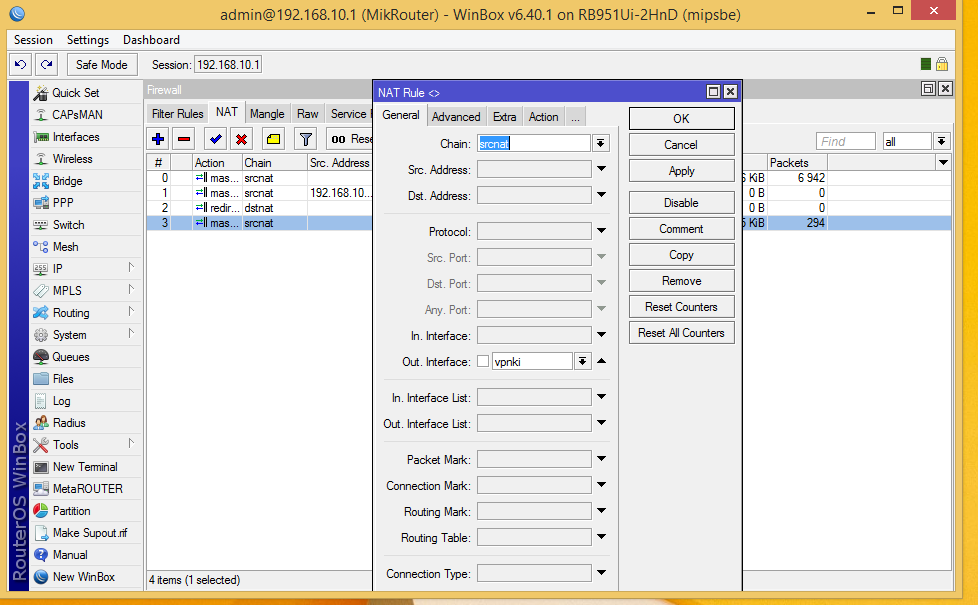Switch to Extra tab in NAT Rule
This screenshot has width=978, height=605.
pyautogui.click(x=505, y=117)
